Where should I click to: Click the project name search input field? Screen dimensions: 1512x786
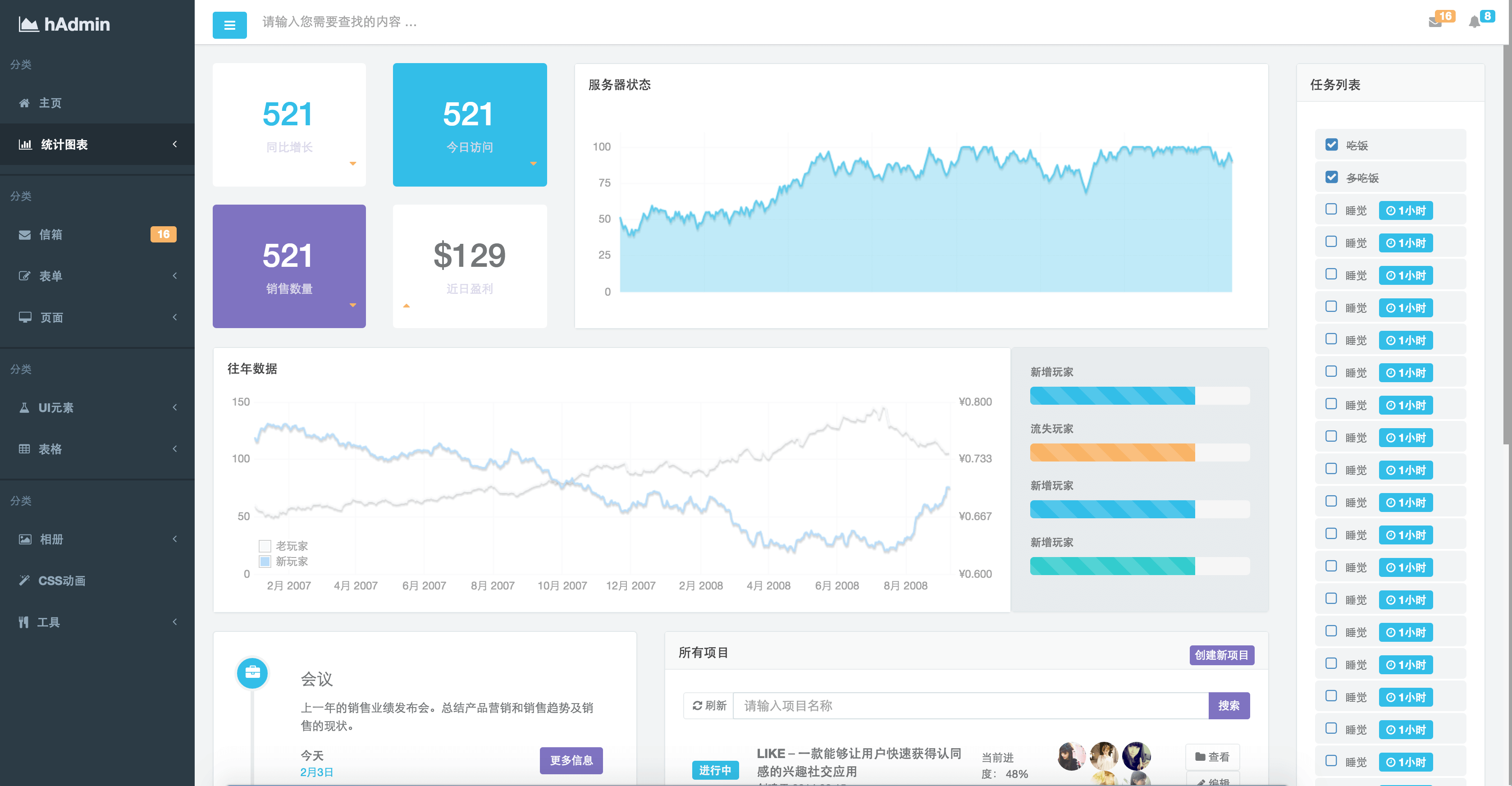[x=970, y=706]
